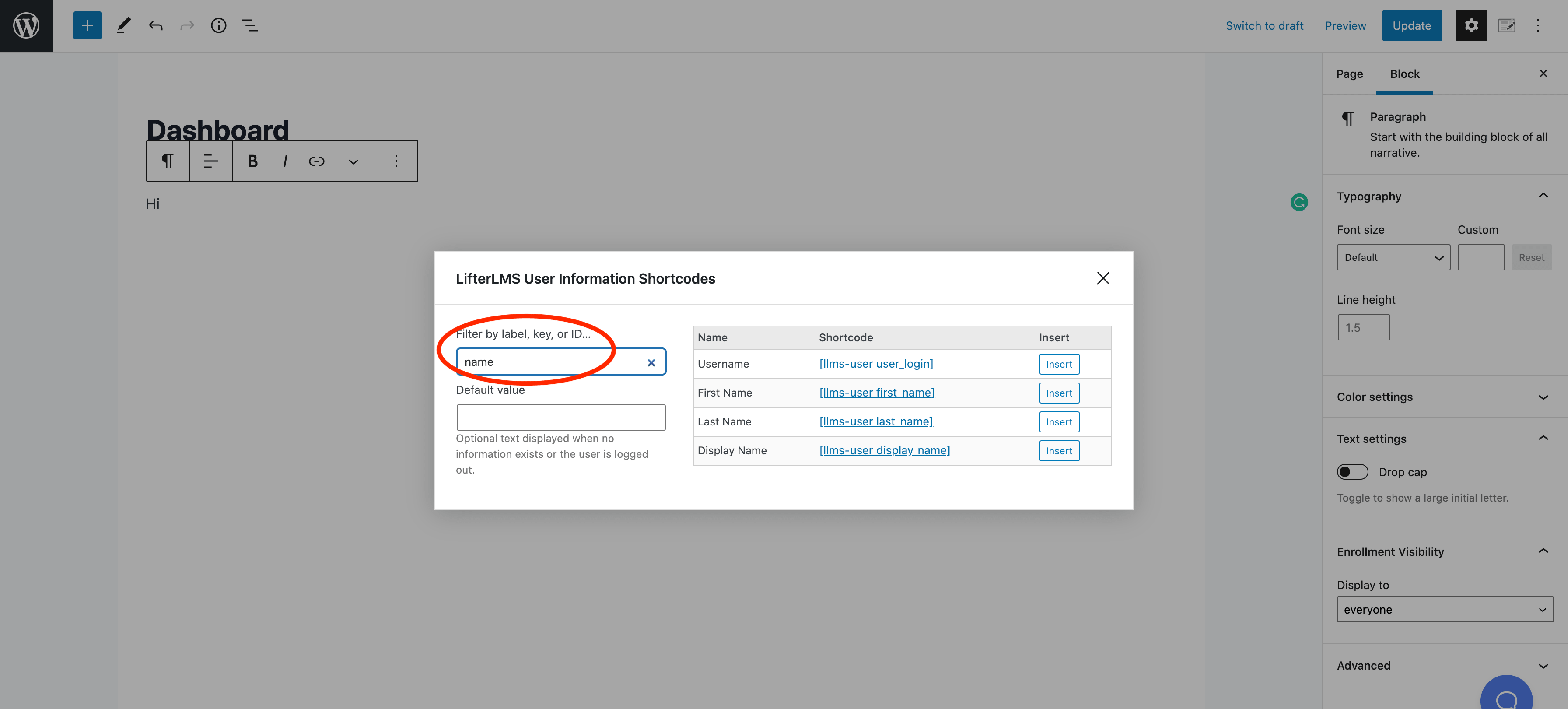Toggle bold formatting
The height and width of the screenshot is (709, 1568).
pyautogui.click(x=252, y=161)
